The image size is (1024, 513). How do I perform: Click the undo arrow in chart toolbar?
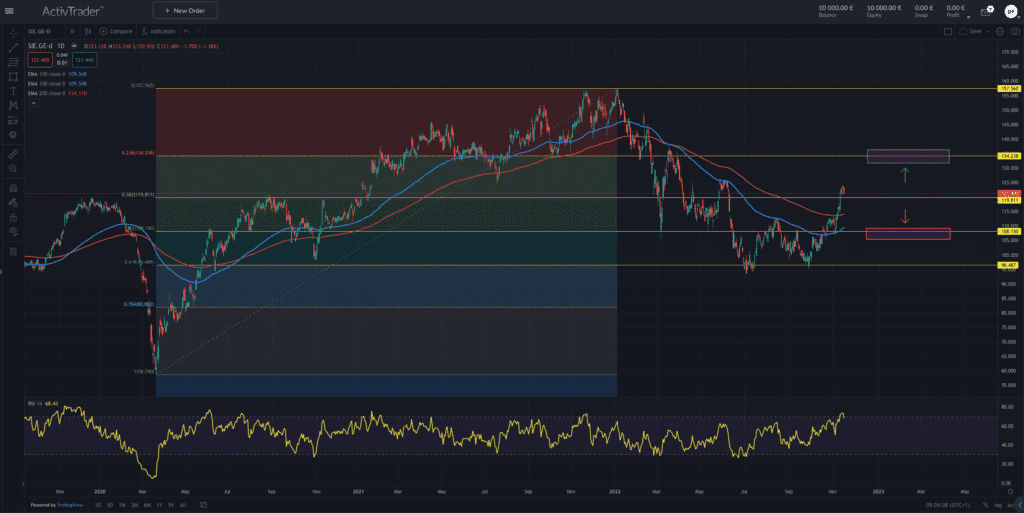(186, 31)
